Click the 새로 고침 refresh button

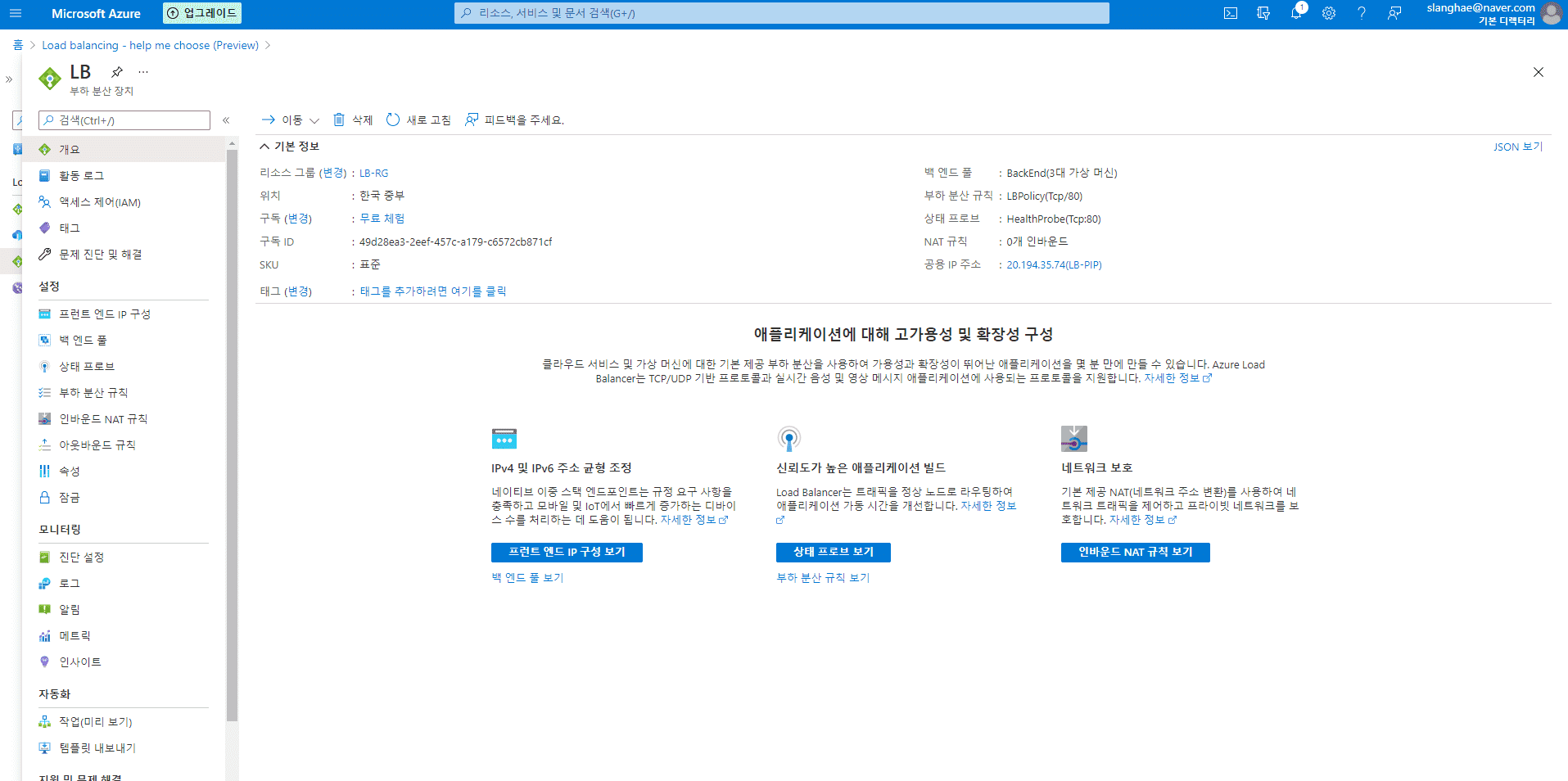pos(418,120)
